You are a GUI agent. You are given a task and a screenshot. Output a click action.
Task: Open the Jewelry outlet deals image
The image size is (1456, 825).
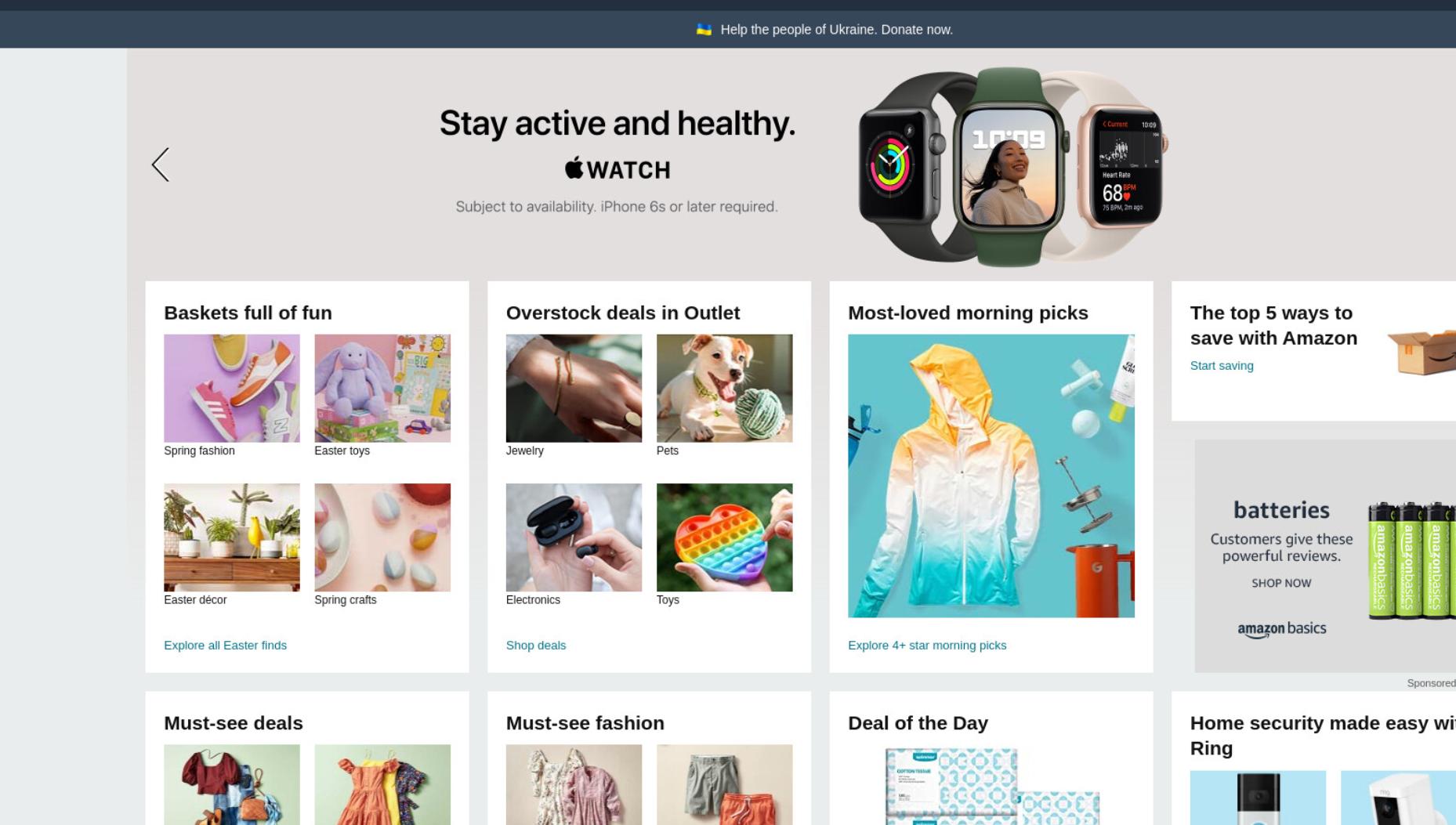[574, 388]
